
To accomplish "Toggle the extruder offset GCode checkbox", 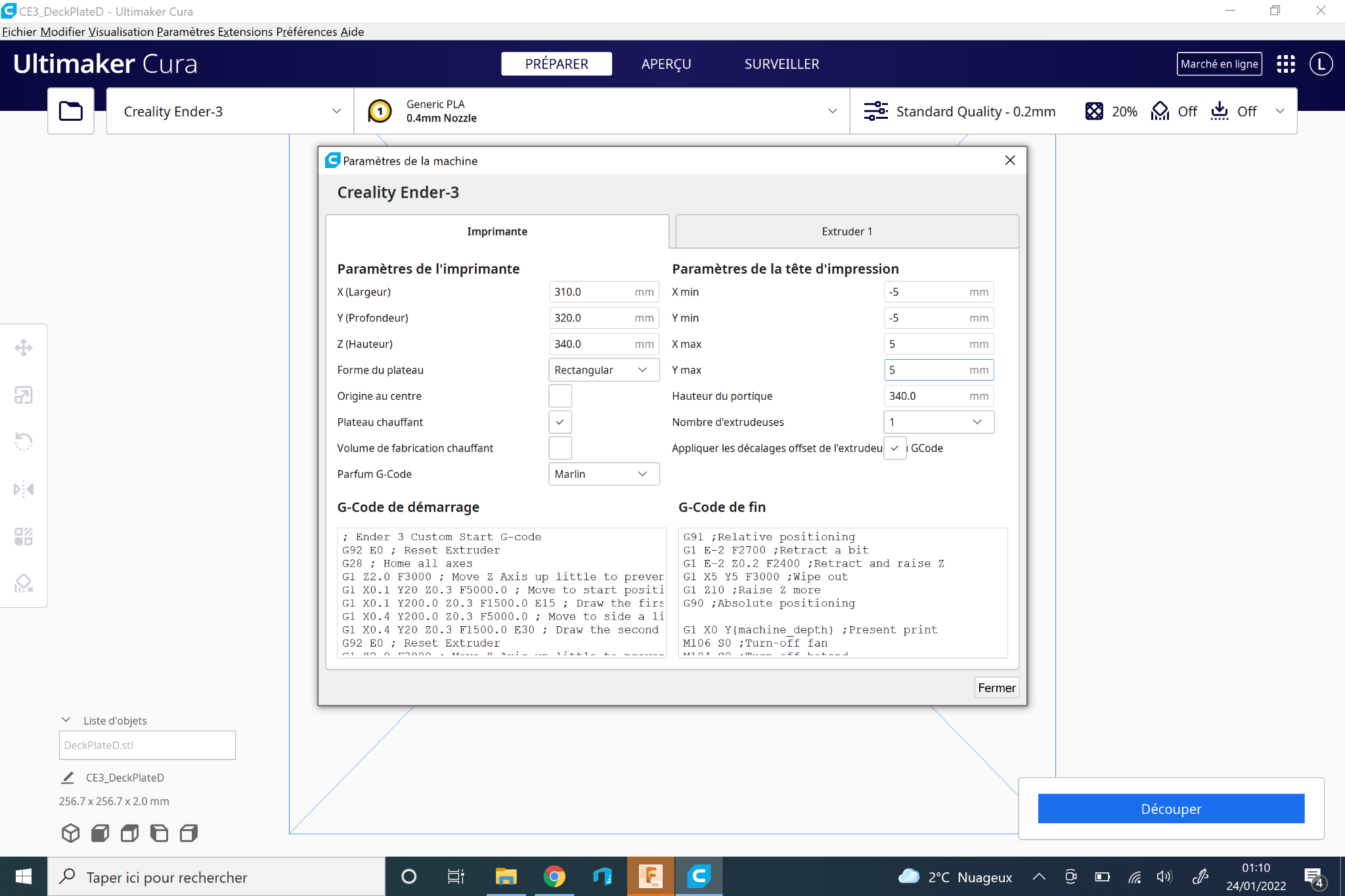I will [895, 448].
